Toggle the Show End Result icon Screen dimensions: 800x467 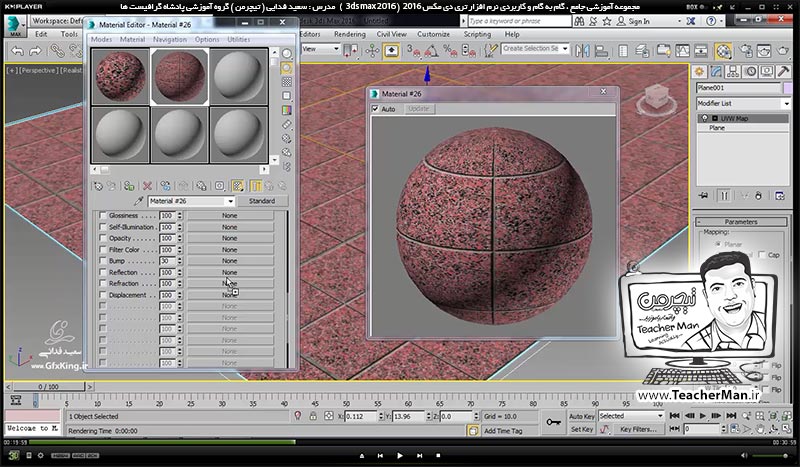(256, 186)
